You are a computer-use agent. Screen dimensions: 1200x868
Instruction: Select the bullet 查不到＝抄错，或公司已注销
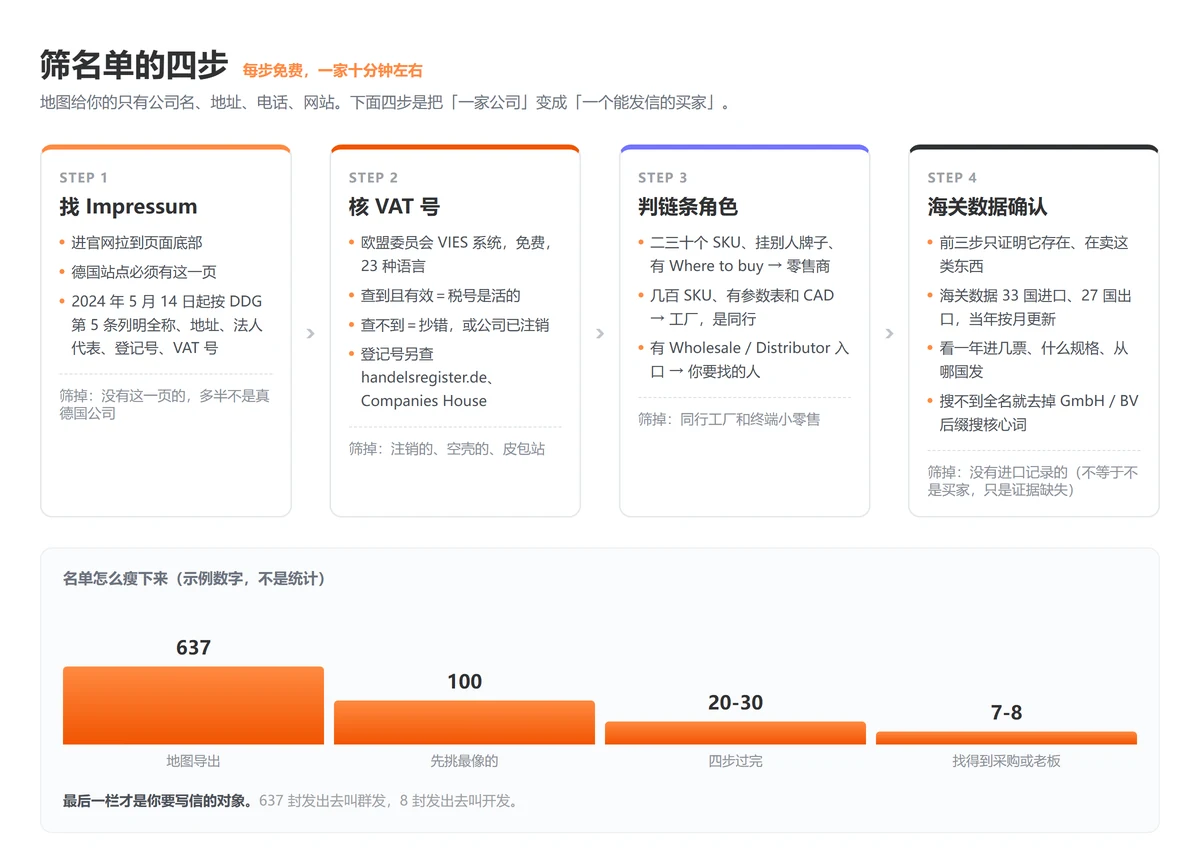point(455,325)
